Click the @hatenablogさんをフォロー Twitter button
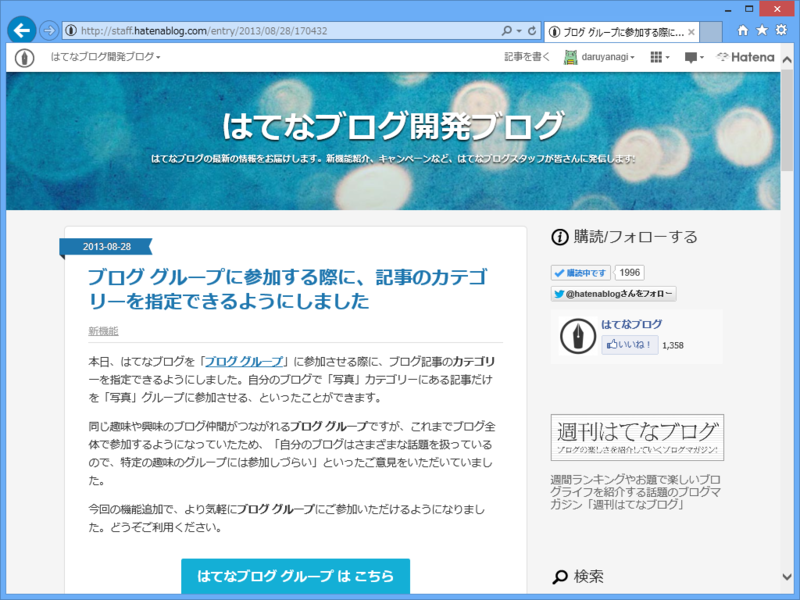Screen dimensions: 800x600 pos(614,294)
